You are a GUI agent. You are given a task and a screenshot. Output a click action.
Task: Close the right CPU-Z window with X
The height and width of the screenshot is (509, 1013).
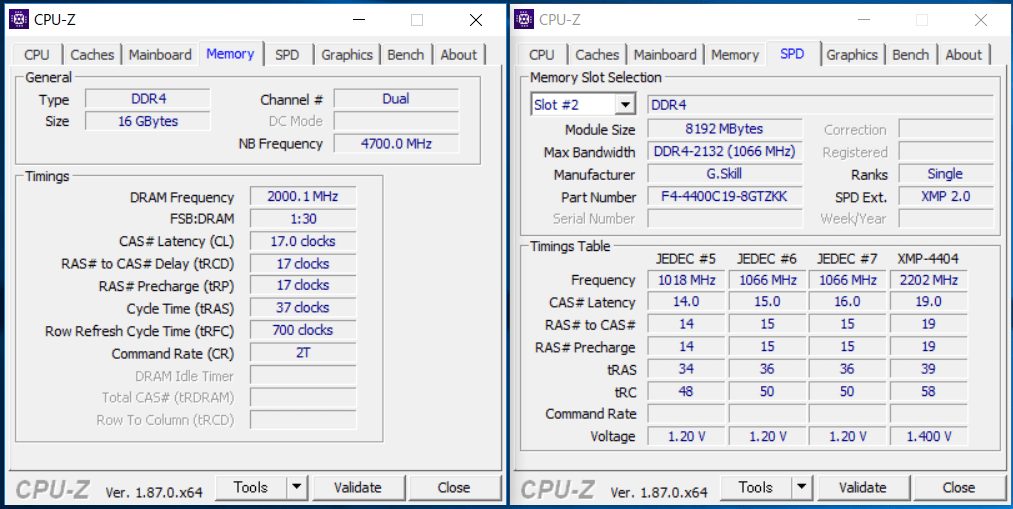click(x=981, y=20)
